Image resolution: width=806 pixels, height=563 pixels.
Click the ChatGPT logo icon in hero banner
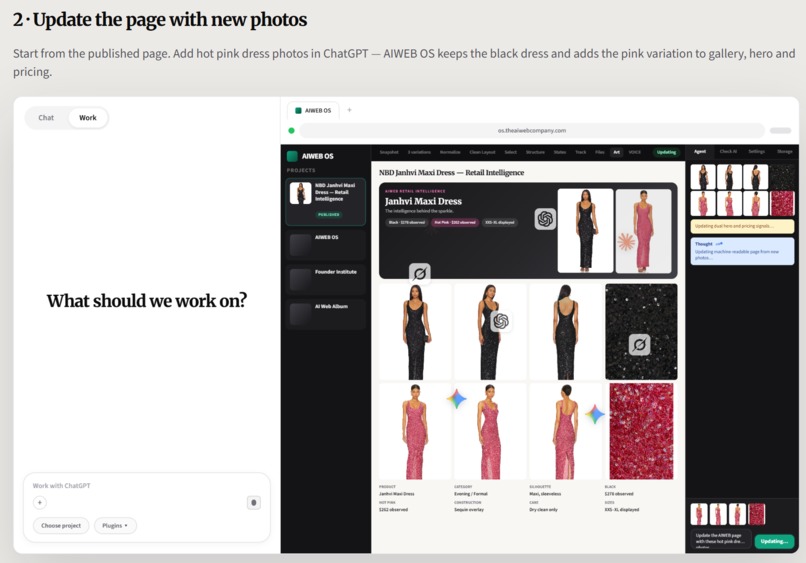click(545, 219)
